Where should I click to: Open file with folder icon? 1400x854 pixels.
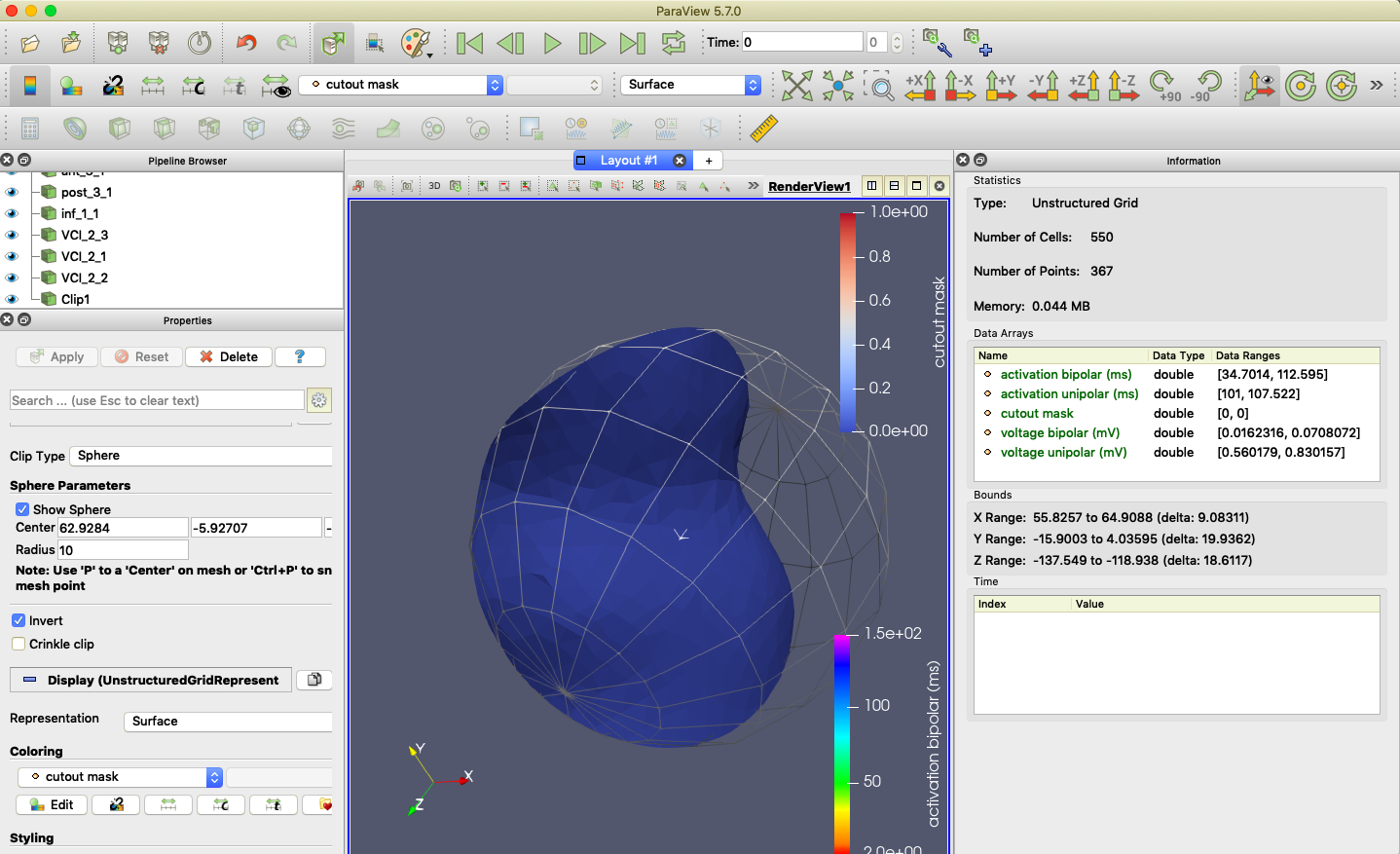click(x=30, y=43)
